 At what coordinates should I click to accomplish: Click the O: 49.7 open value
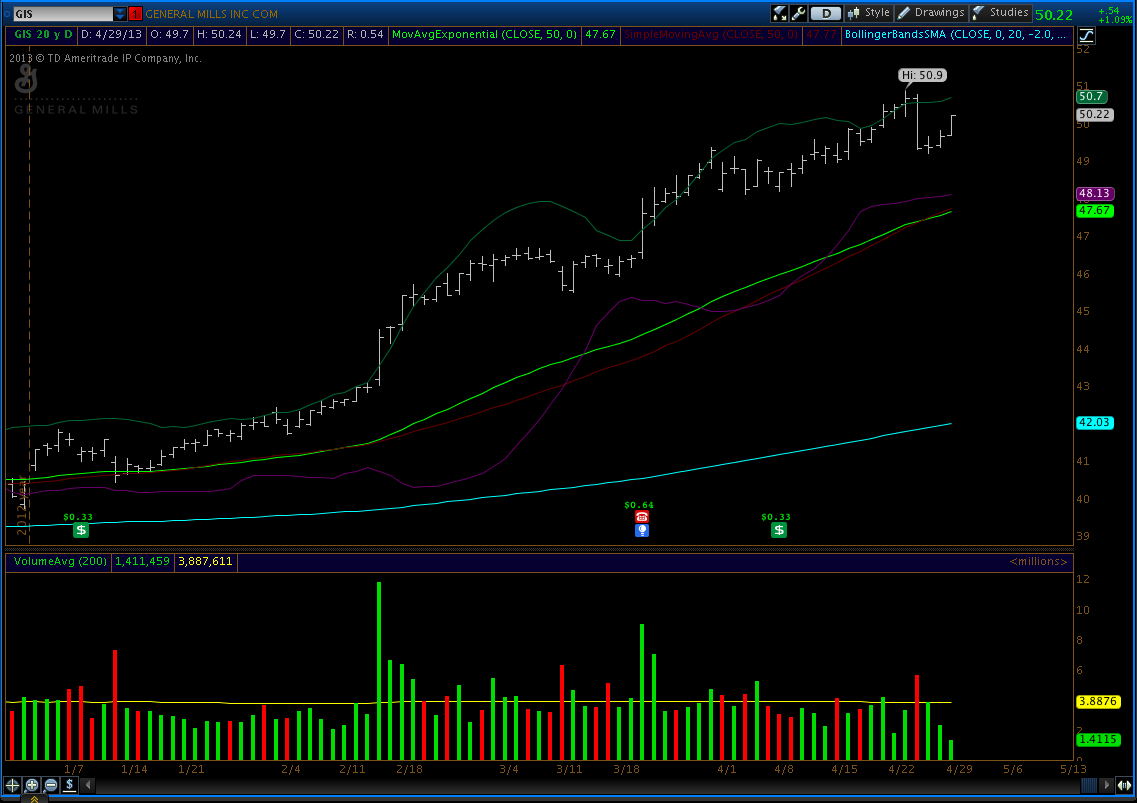(169, 34)
